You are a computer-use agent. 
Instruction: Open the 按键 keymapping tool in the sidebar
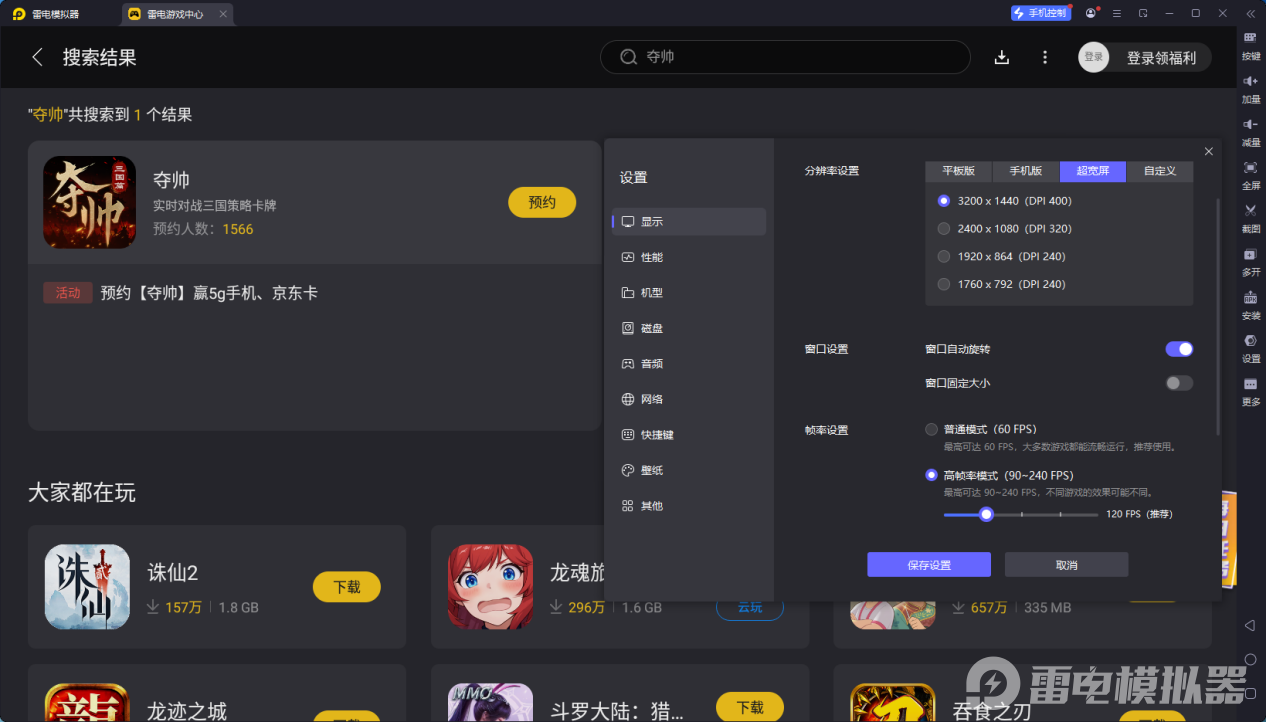click(x=1250, y=44)
